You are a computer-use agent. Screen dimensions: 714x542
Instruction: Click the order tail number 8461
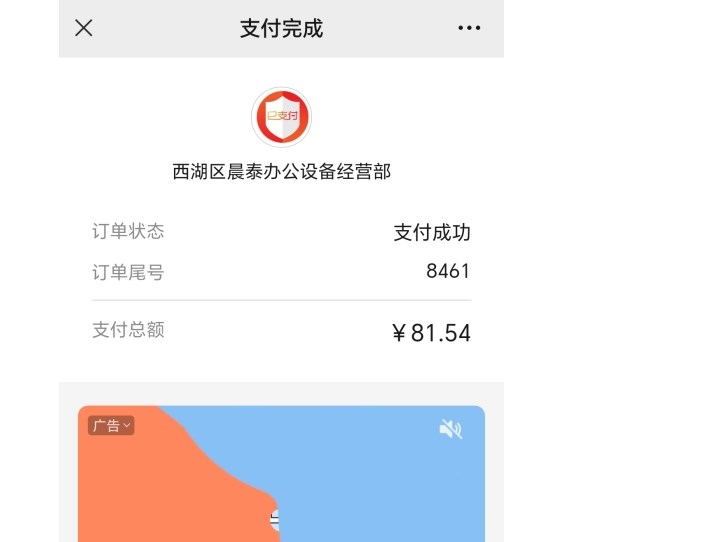(x=448, y=271)
